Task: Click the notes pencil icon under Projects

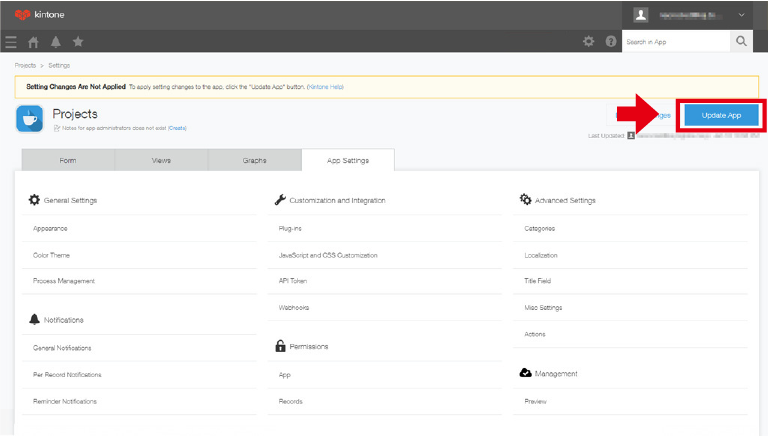Action: 56,128
